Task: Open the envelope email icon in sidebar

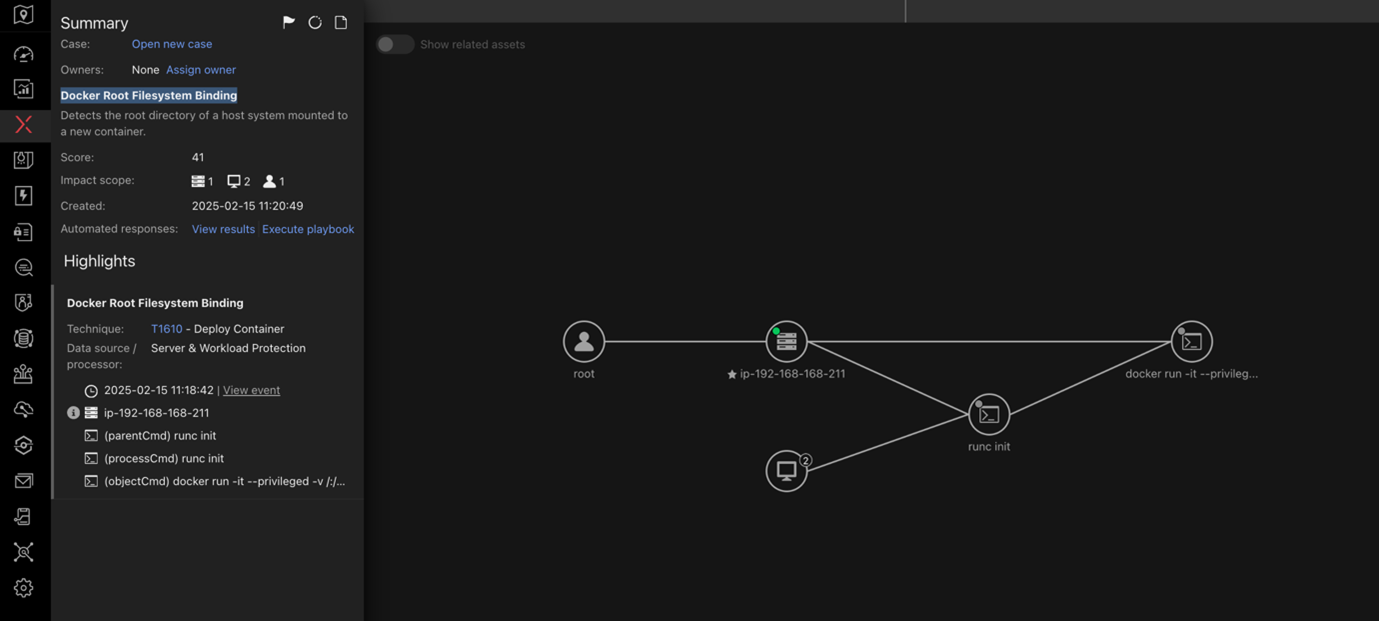Action: coord(24,481)
